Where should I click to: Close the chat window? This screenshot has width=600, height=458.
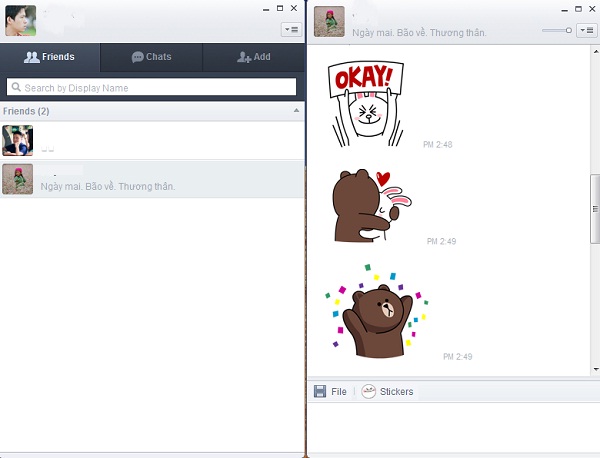[592, 9]
